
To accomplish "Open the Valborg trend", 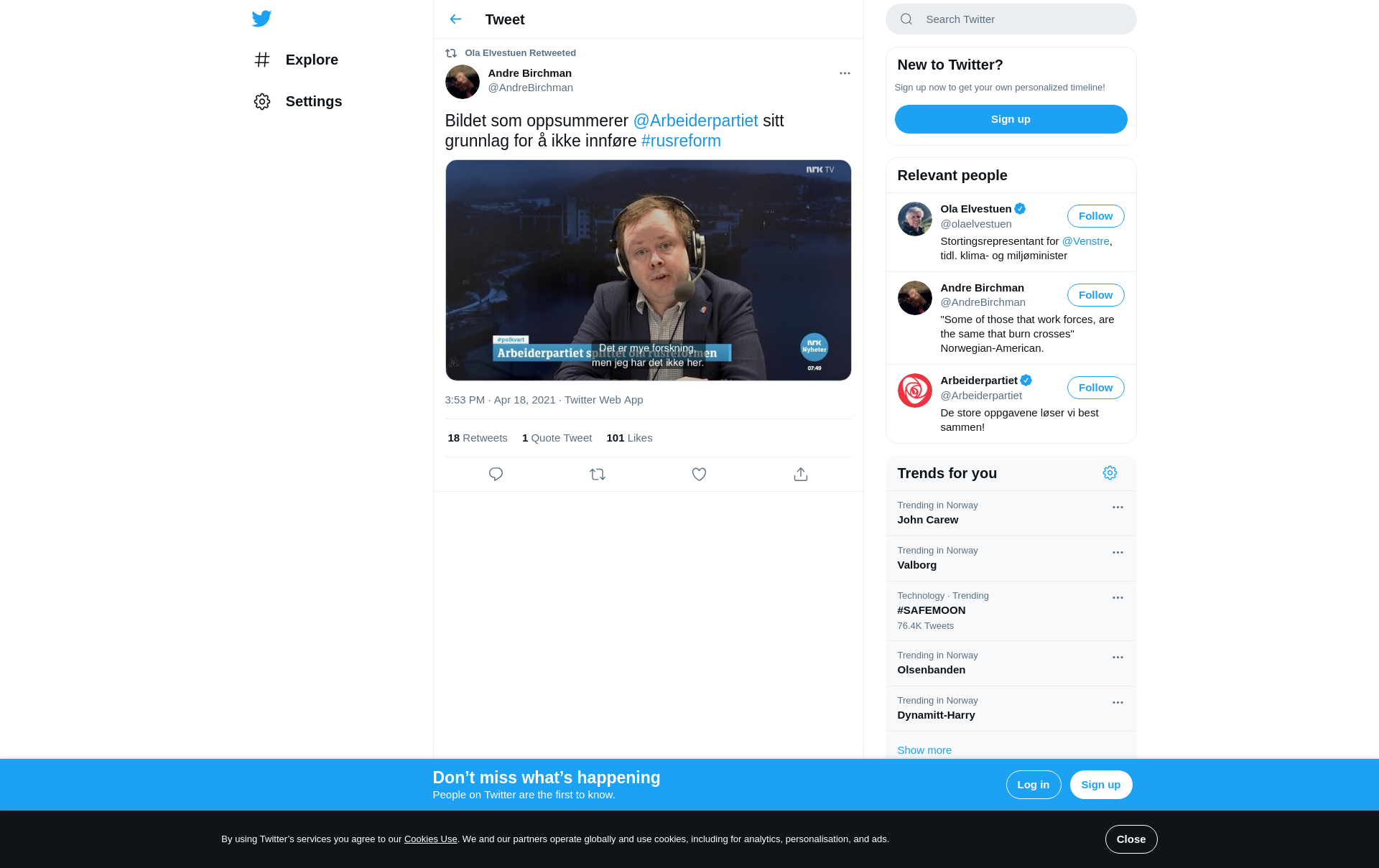I will pyautogui.click(x=1011, y=559).
